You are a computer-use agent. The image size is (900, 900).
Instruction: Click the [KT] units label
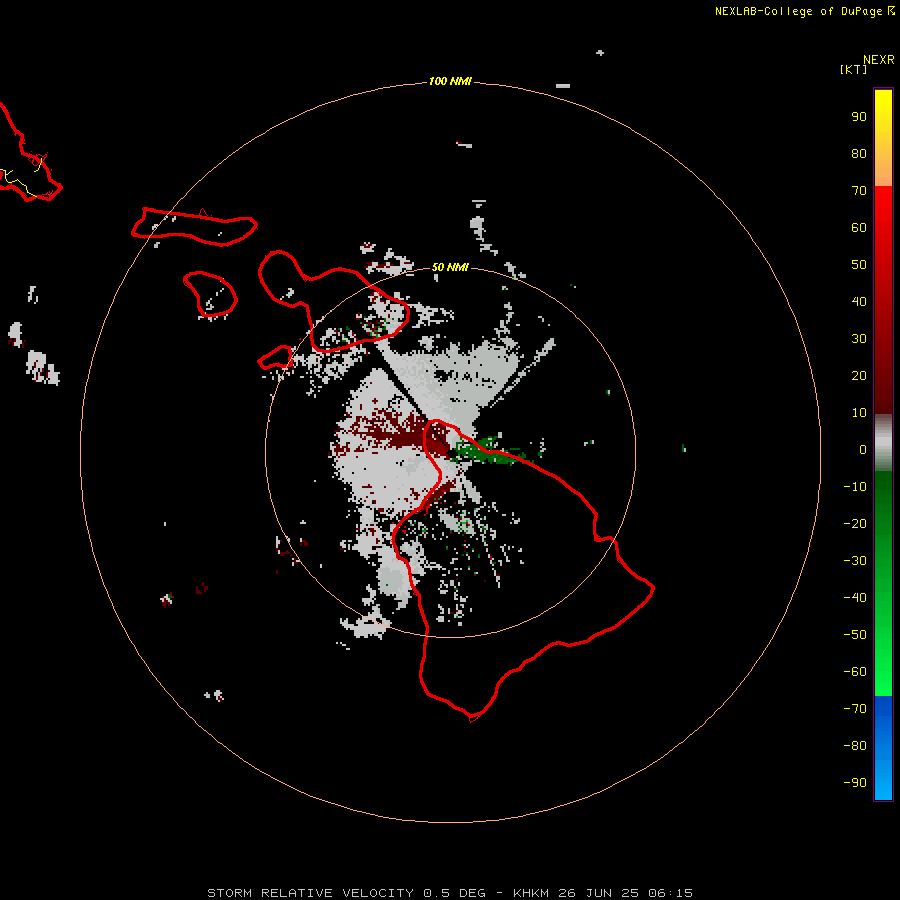coord(854,69)
